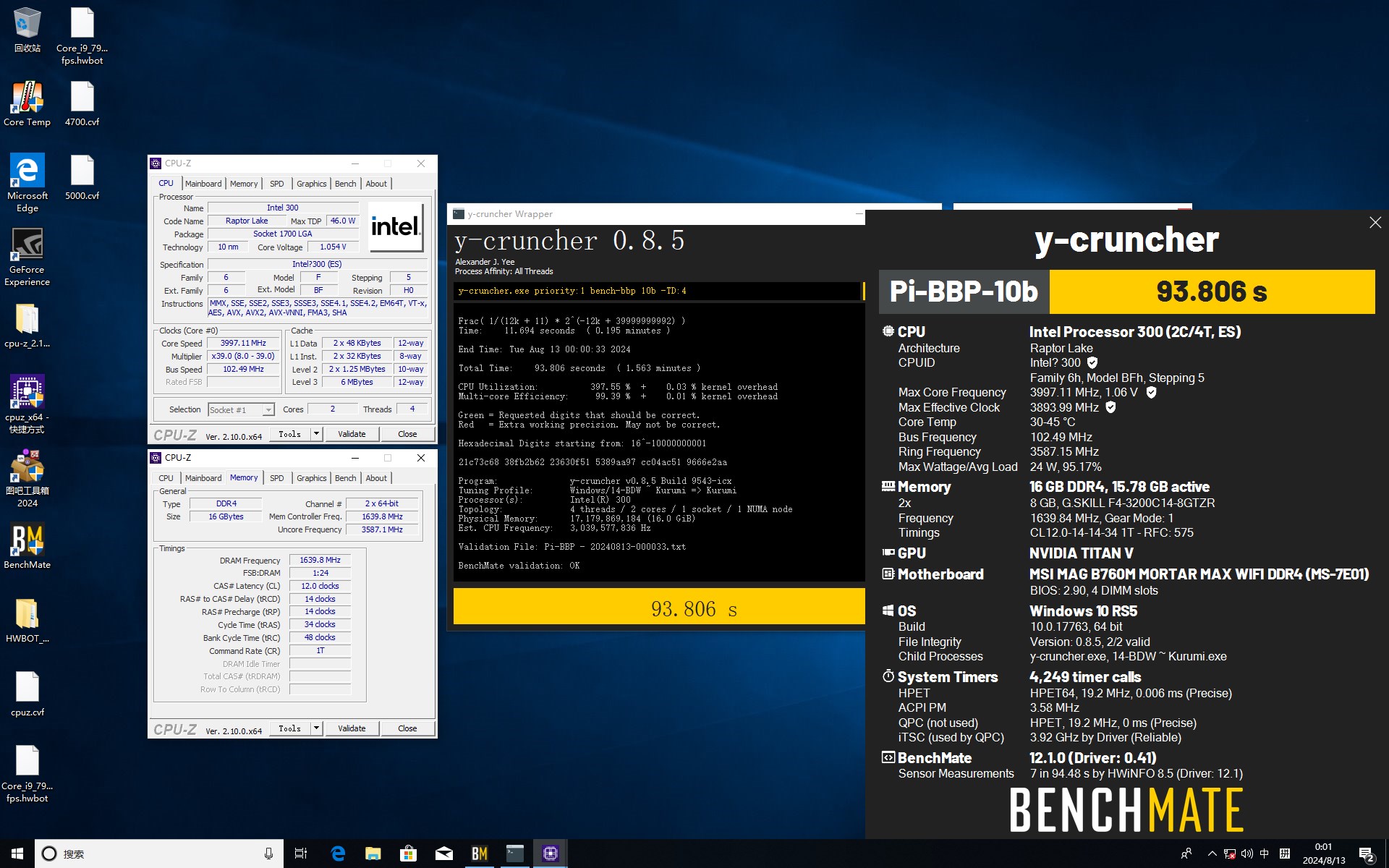The image size is (1389, 868).
Task: Click the yellow 93.806 s bar in y-cruncher Wrapper
Action: click(x=659, y=606)
